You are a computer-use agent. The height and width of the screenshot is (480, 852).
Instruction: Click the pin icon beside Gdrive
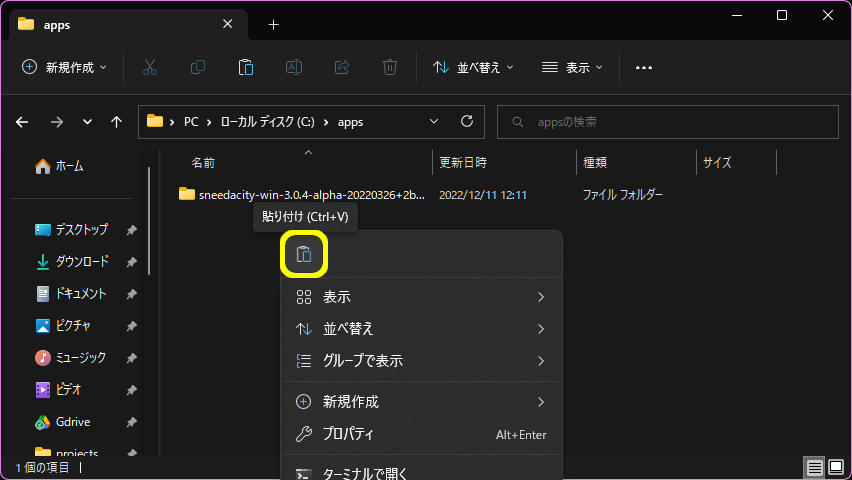click(131, 422)
